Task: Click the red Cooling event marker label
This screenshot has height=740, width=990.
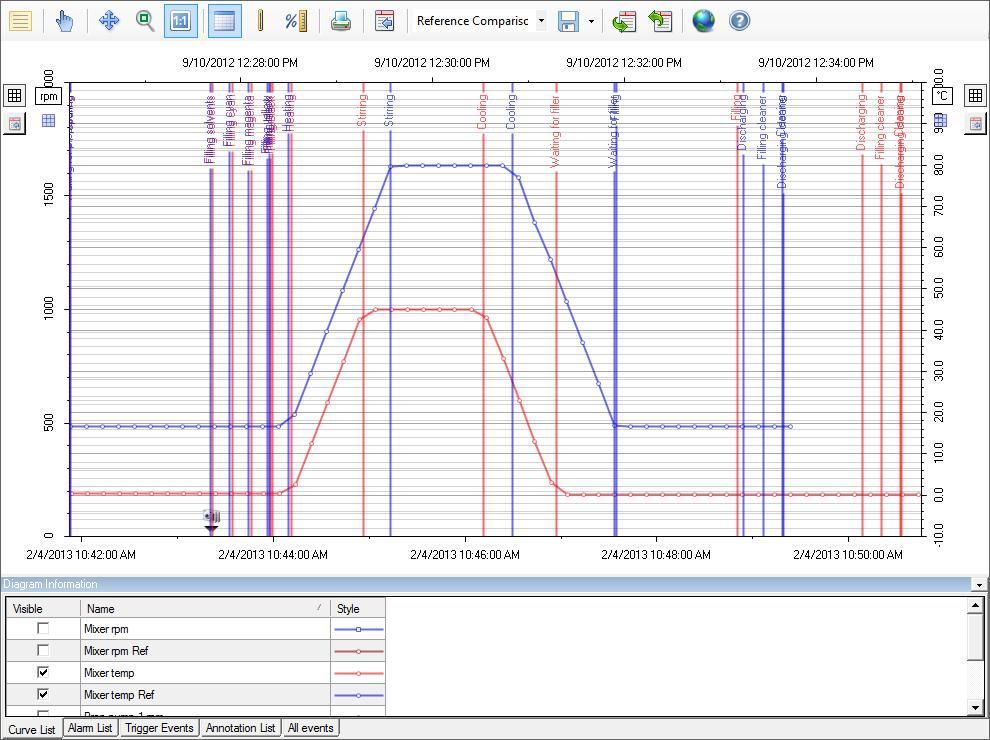Action: pos(482,112)
